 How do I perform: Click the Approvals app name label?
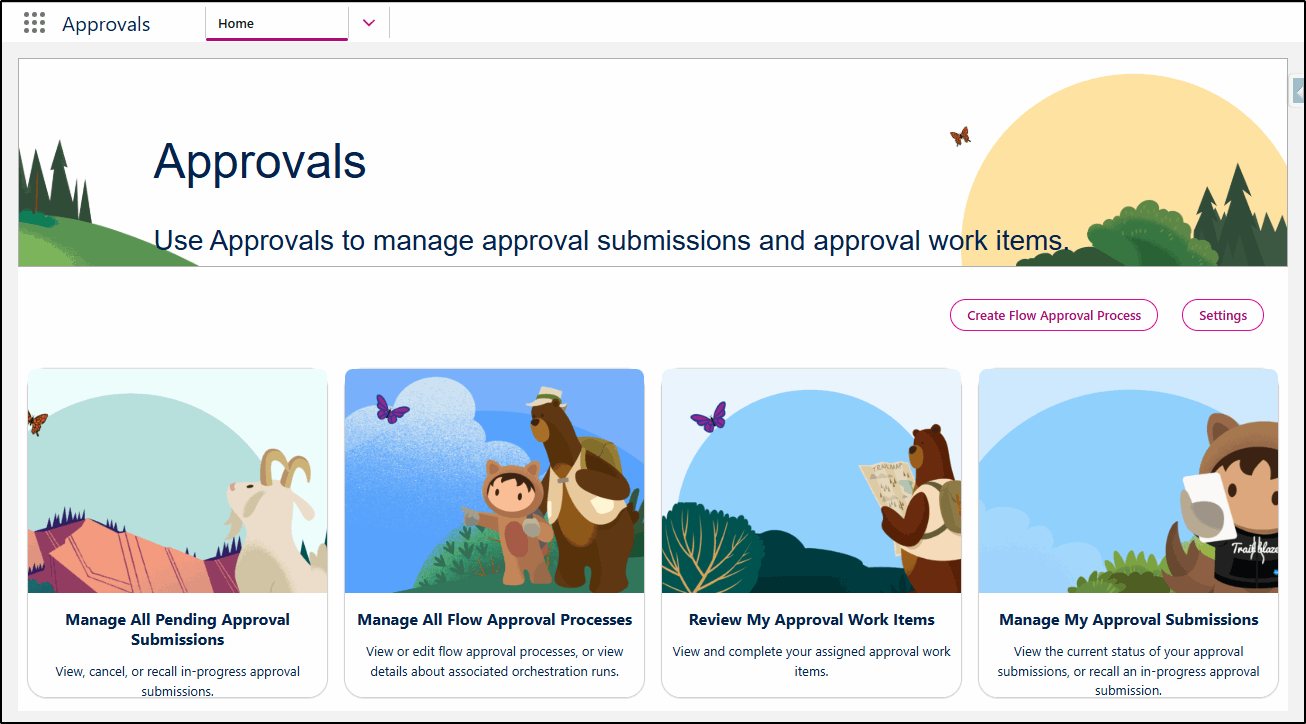[x=106, y=24]
